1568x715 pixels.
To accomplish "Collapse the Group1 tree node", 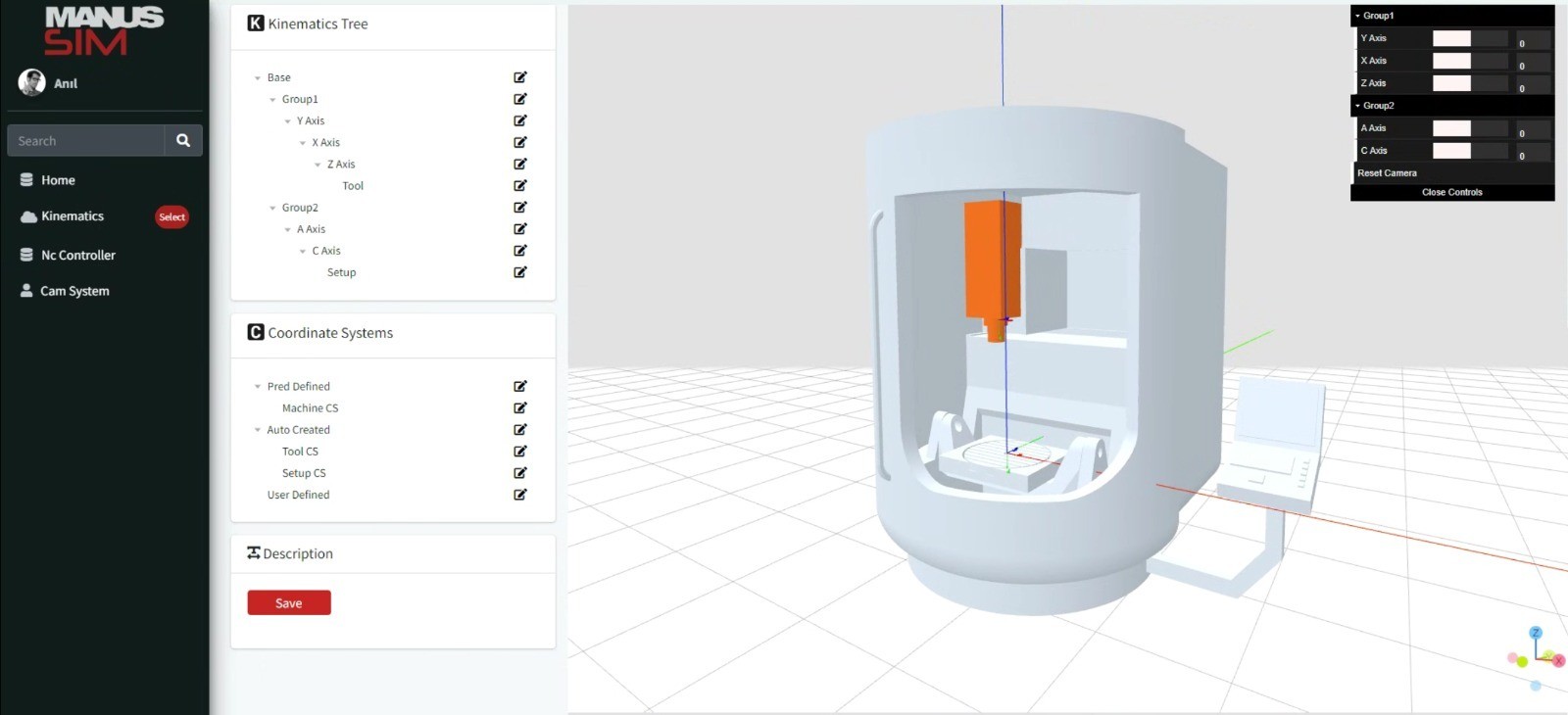I will coord(273,100).
